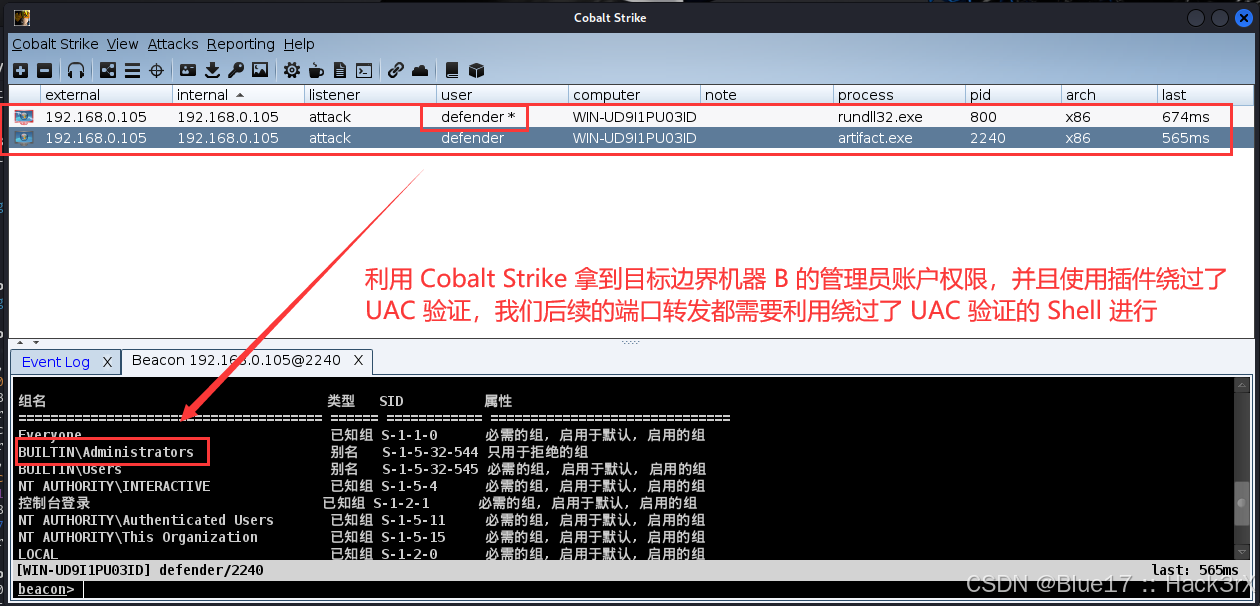Click the chain link host file icon
This screenshot has height=606, width=1260.
pyautogui.click(x=396, y=70)
